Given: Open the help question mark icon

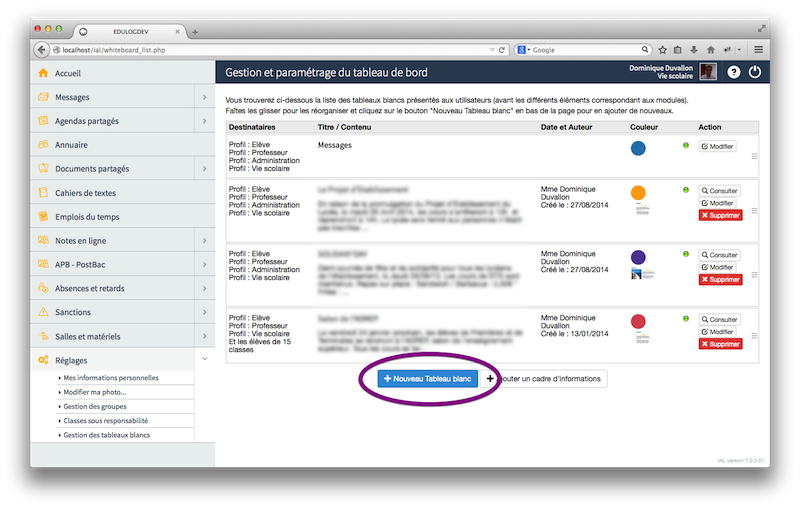Looking at the screenshot, I should [x=733, y=72].
